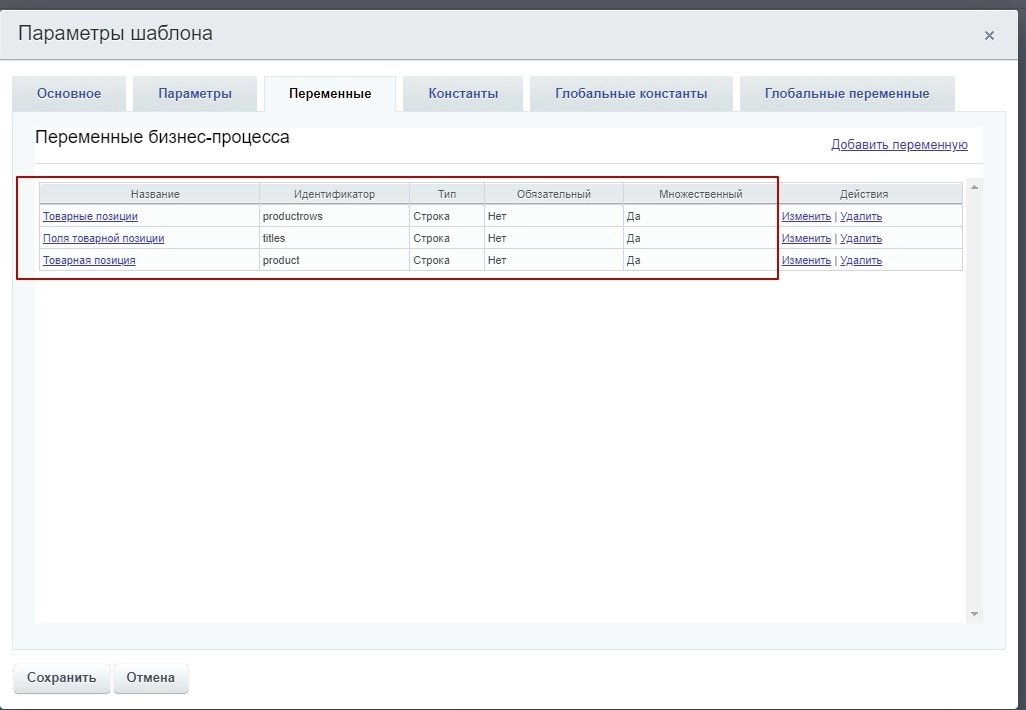Close the Параметры шаблона dialog

989,36
